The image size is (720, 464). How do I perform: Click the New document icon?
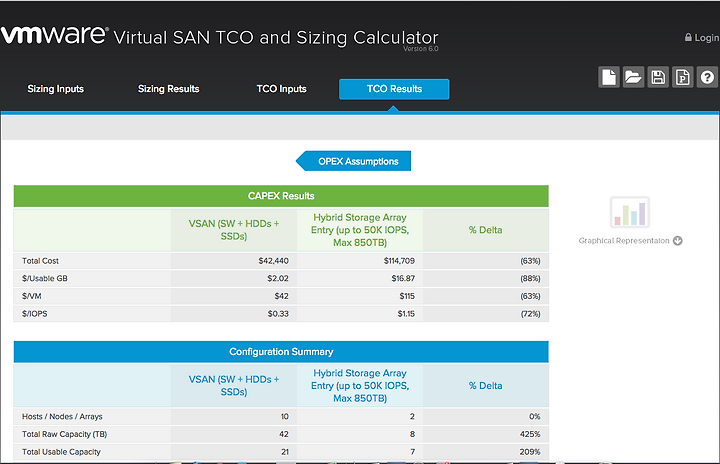(609, 77)
